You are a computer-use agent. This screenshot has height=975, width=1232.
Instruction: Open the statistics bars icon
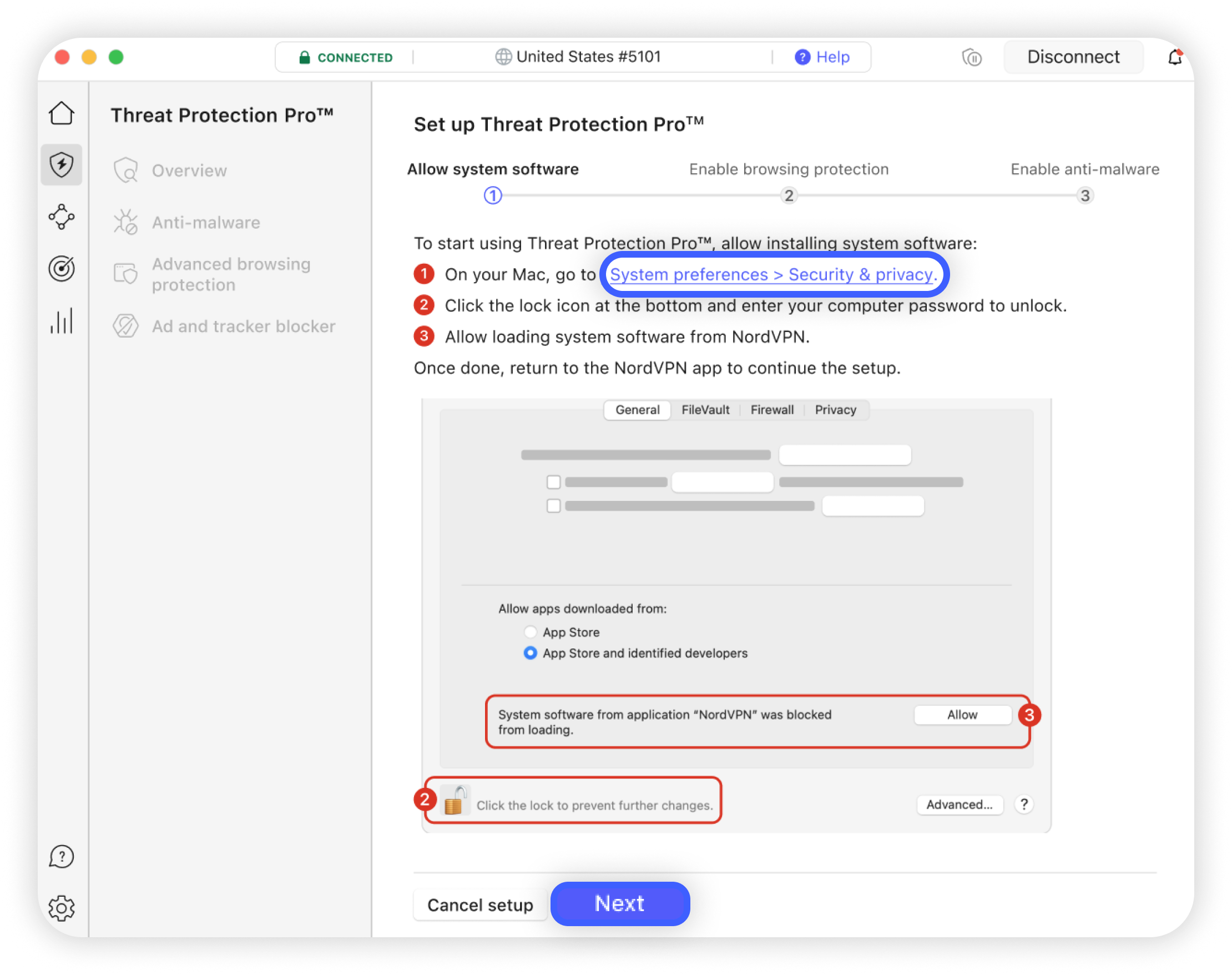pos(62,321)
